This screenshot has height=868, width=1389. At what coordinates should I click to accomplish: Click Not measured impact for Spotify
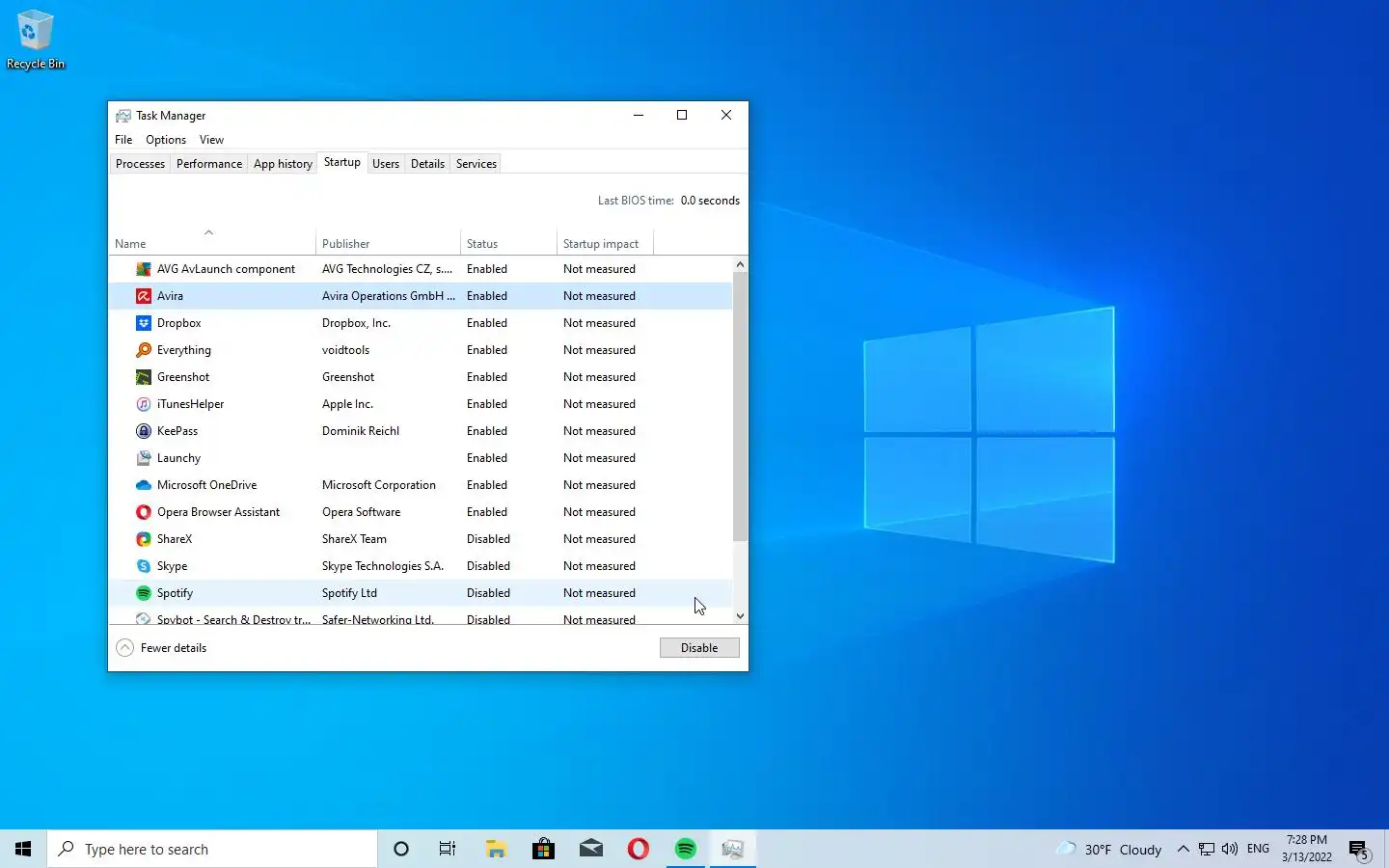599,593
